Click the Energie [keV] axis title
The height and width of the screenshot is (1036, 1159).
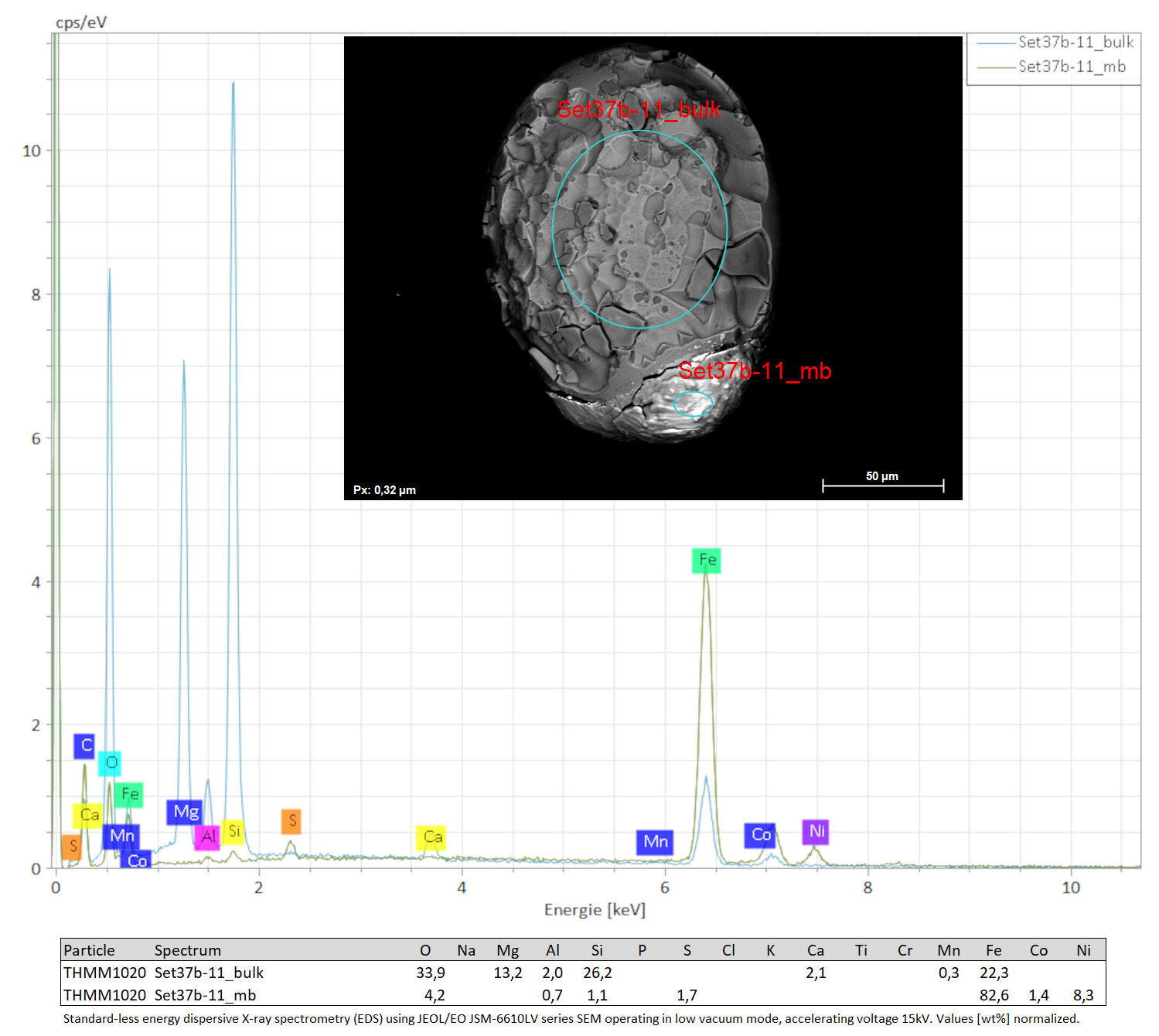[x=595, y=910]
